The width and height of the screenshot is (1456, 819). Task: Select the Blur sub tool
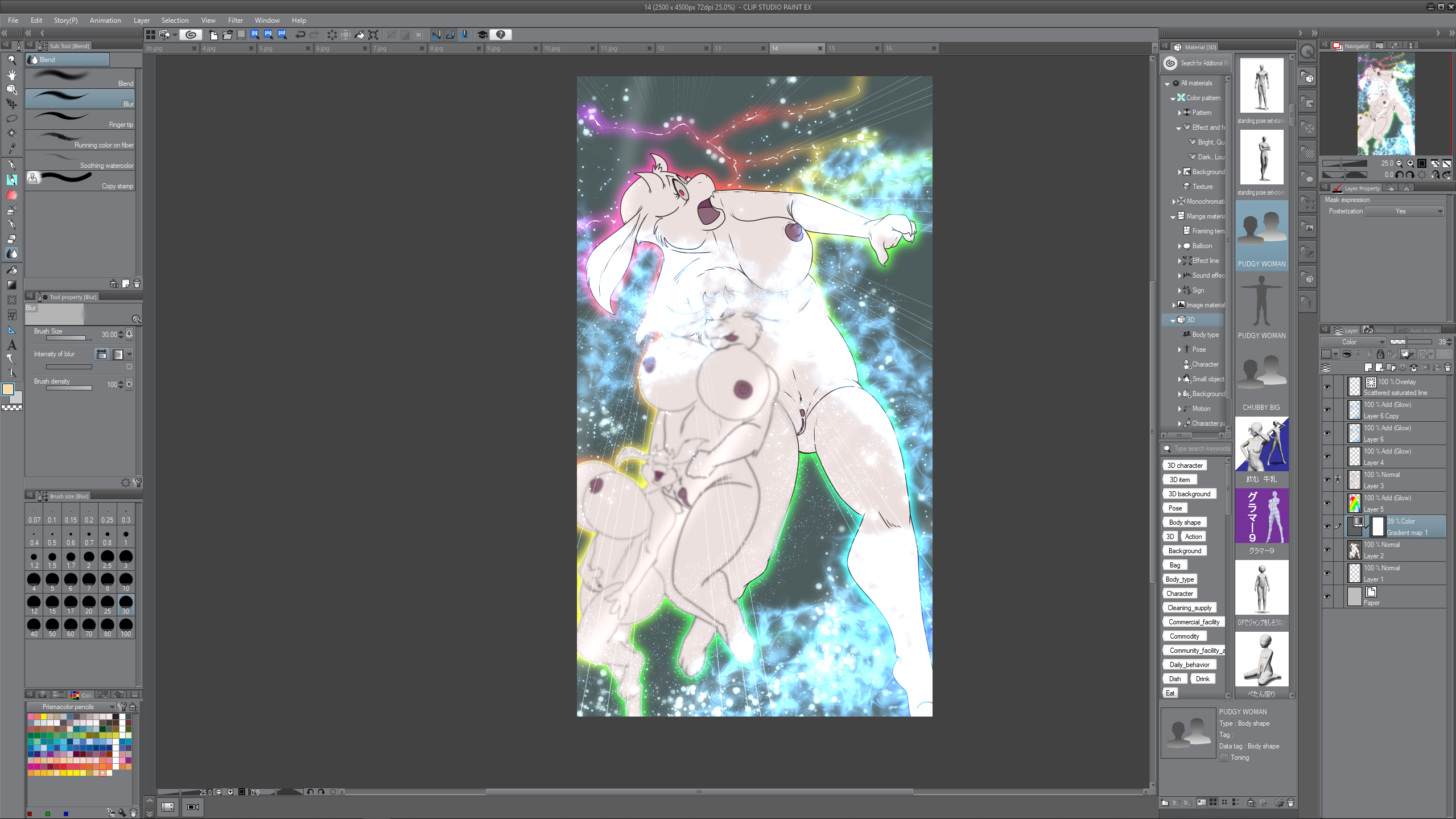[x=80, y=98]
